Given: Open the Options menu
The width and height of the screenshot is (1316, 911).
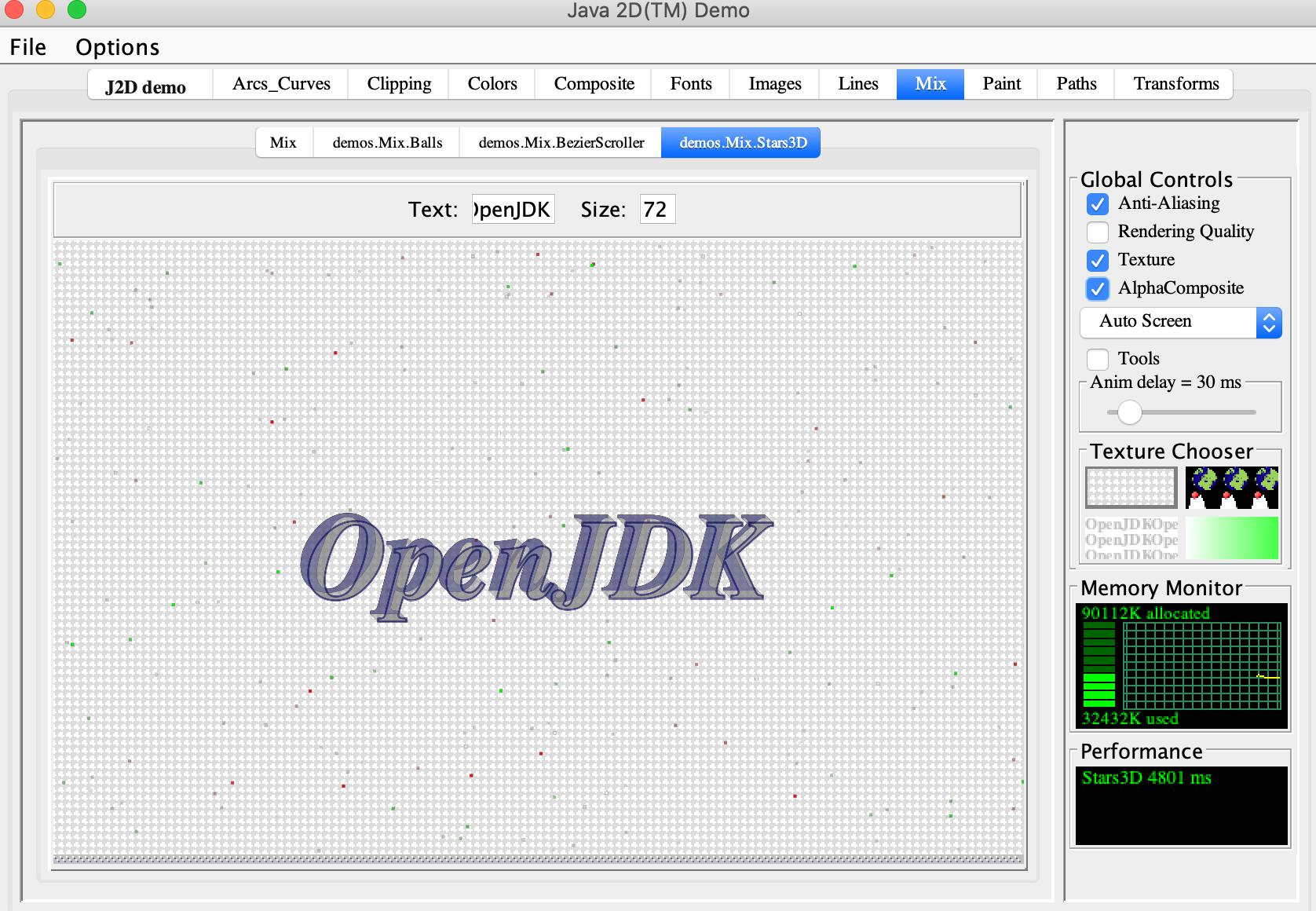Looking at the screenshot, I should coord(117,47).
